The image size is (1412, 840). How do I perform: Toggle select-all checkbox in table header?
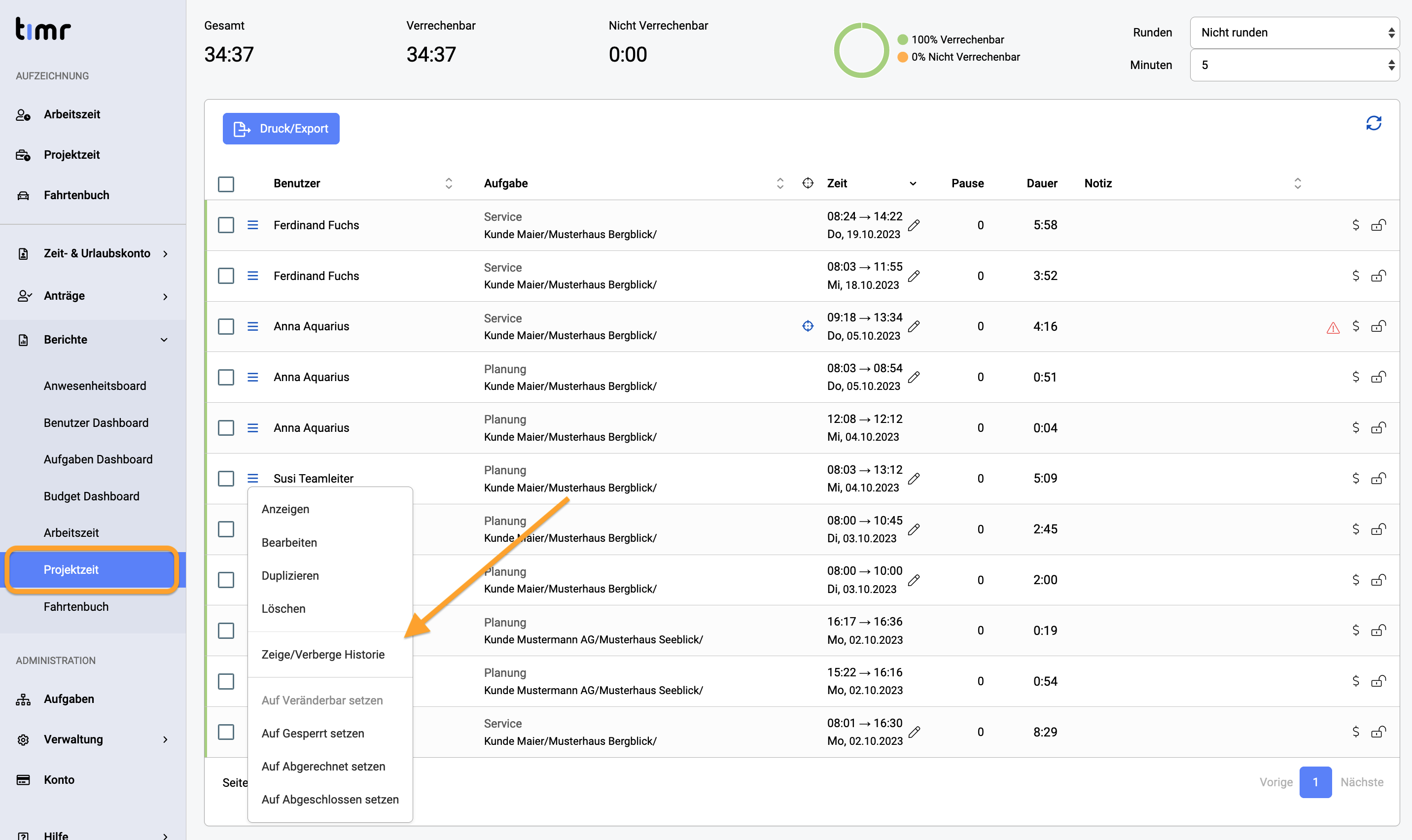226,184
